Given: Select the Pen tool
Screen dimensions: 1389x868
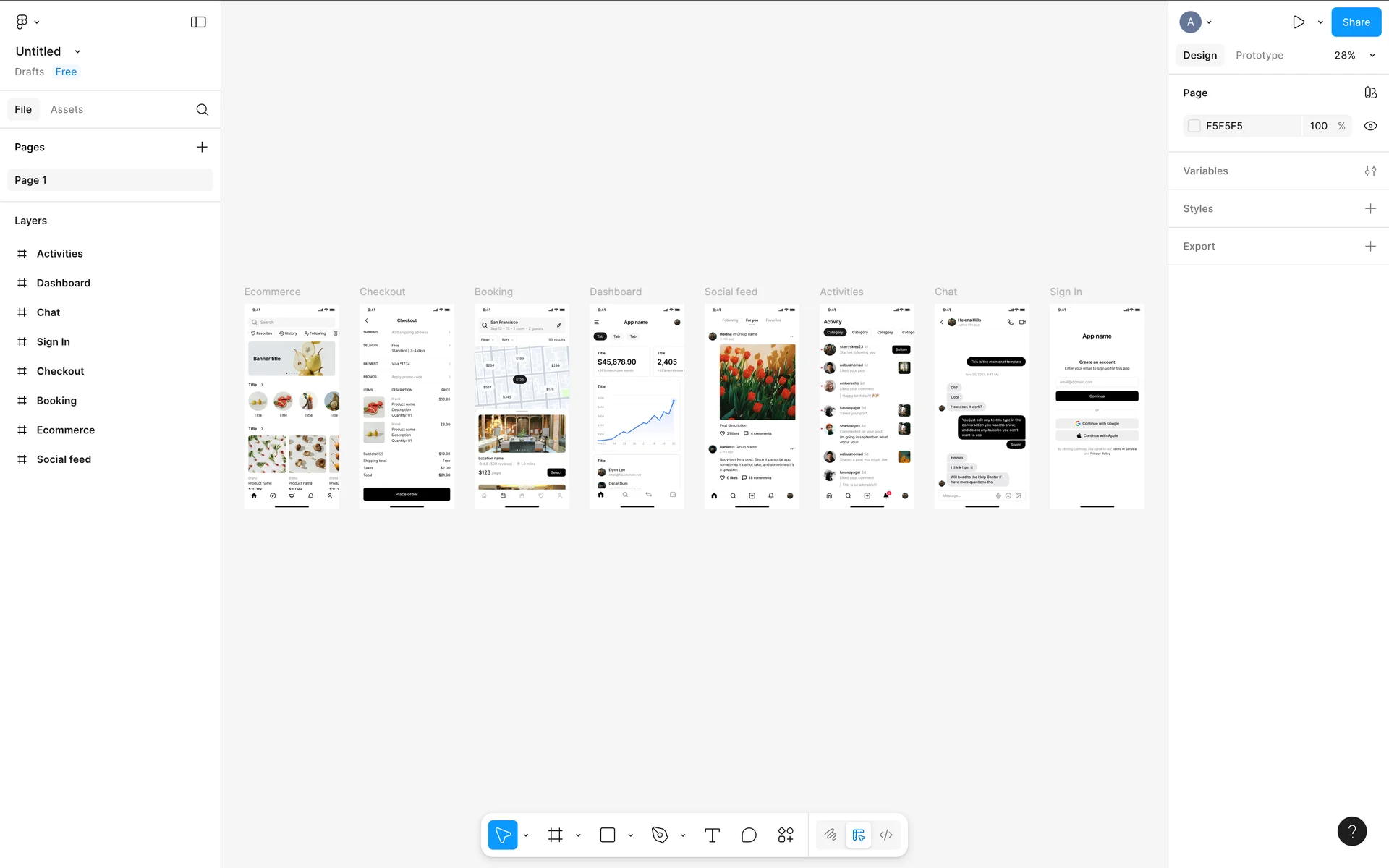Looking at the screenshot, I should pos(659,835).
